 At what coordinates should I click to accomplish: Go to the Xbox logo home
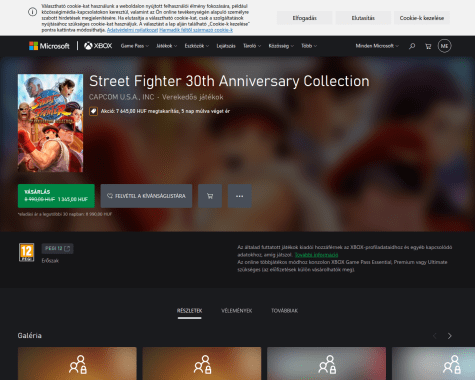(98, 46)
